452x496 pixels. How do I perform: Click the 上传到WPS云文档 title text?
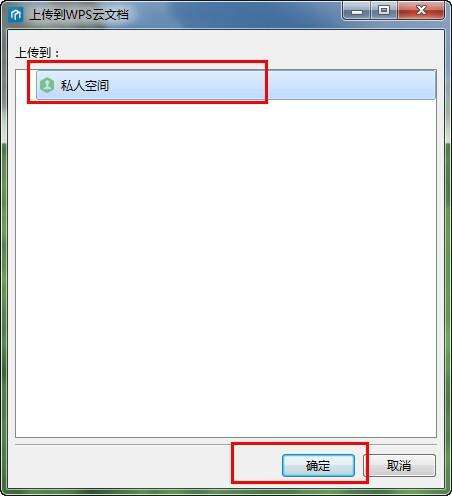pyautogui.click(x=79, y=15)
